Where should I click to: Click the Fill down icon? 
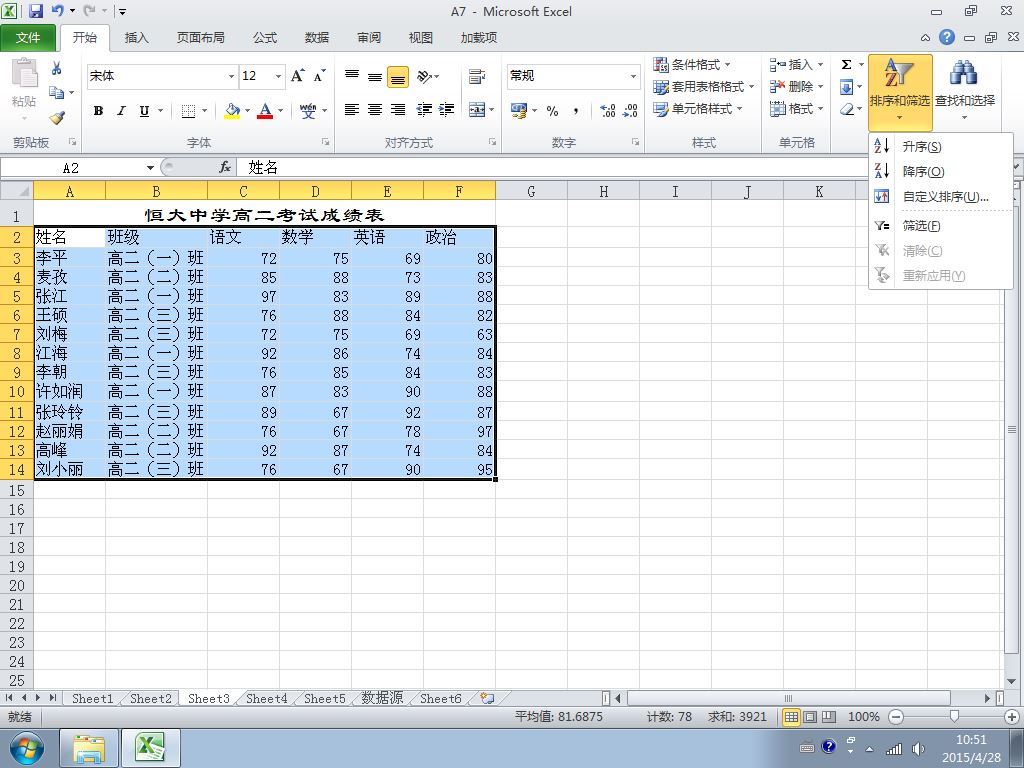click(x=846, y=87)
